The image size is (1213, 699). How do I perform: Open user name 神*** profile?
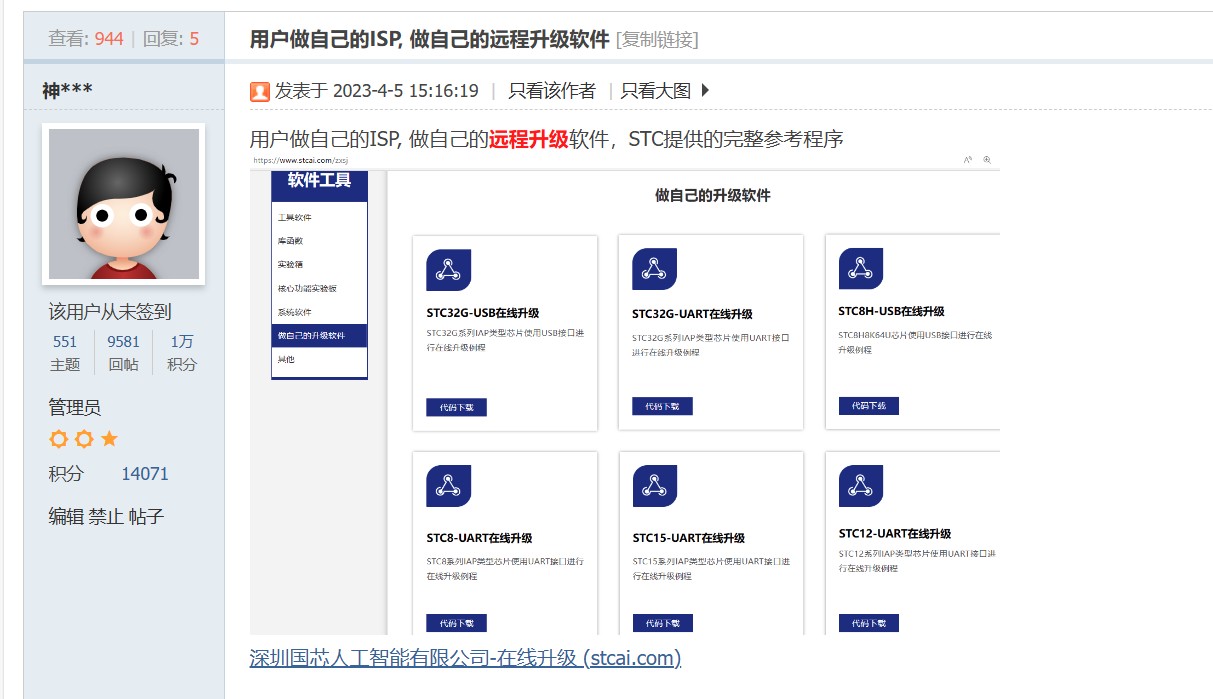click(67, 91)
